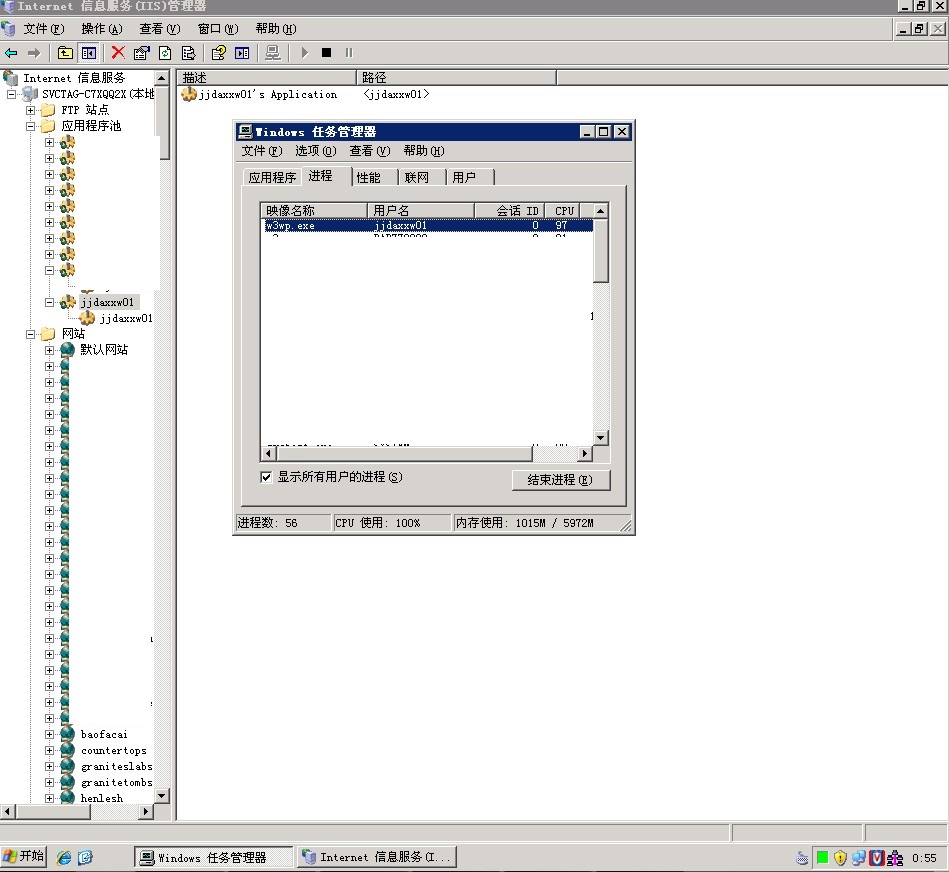Collapse the SVCTAG-C7XQQ2X server node

coord(11,94)
